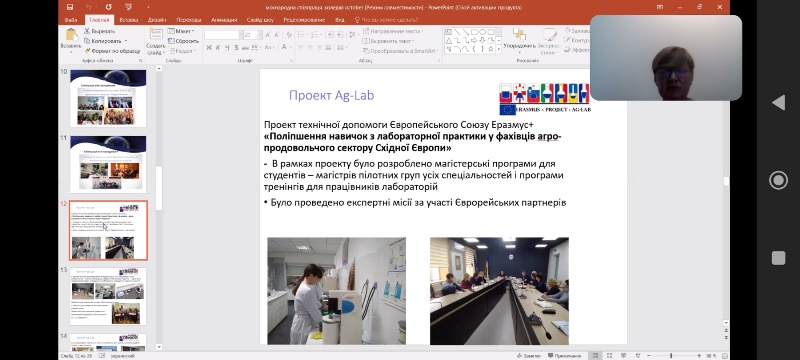Click the New Slide (Создать слайд) button
This screenshot has width=800, height=360.
(156, 41)
